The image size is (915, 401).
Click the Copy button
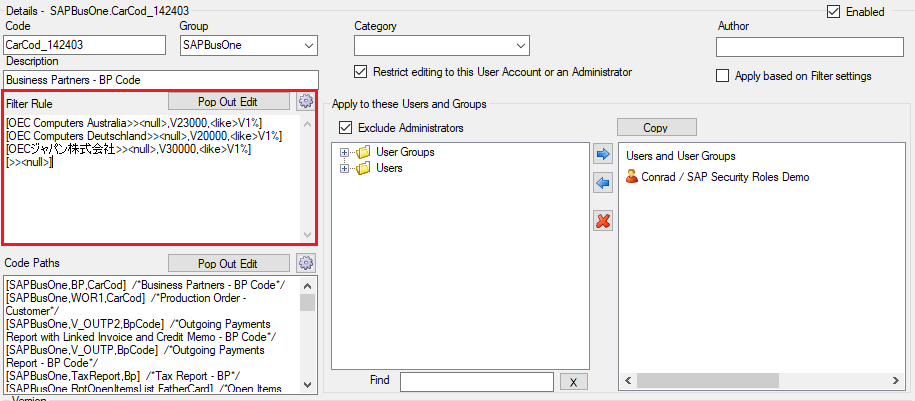(x=656, y=127)
